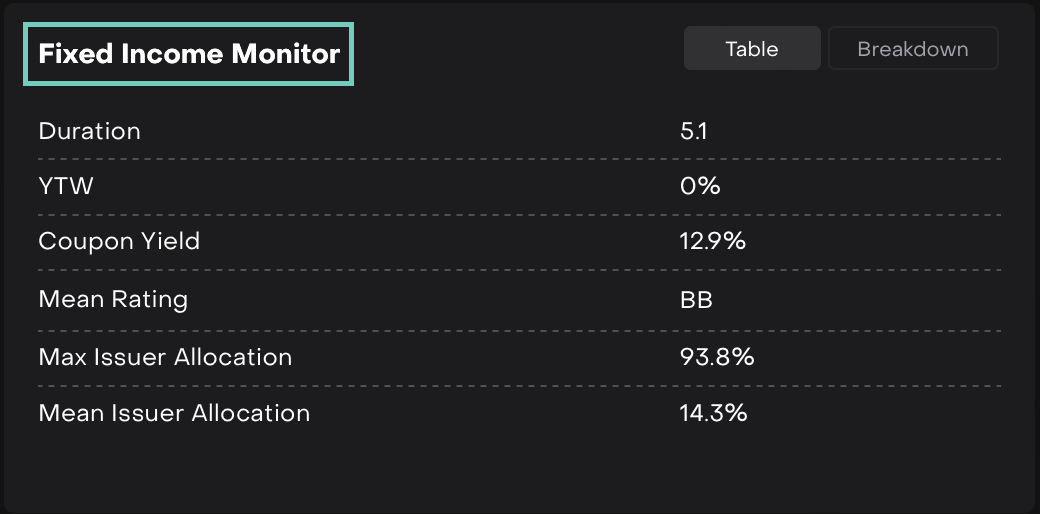Select the Coupon Yield label
Screen dimensions: 1040x514
coord(119,241)
